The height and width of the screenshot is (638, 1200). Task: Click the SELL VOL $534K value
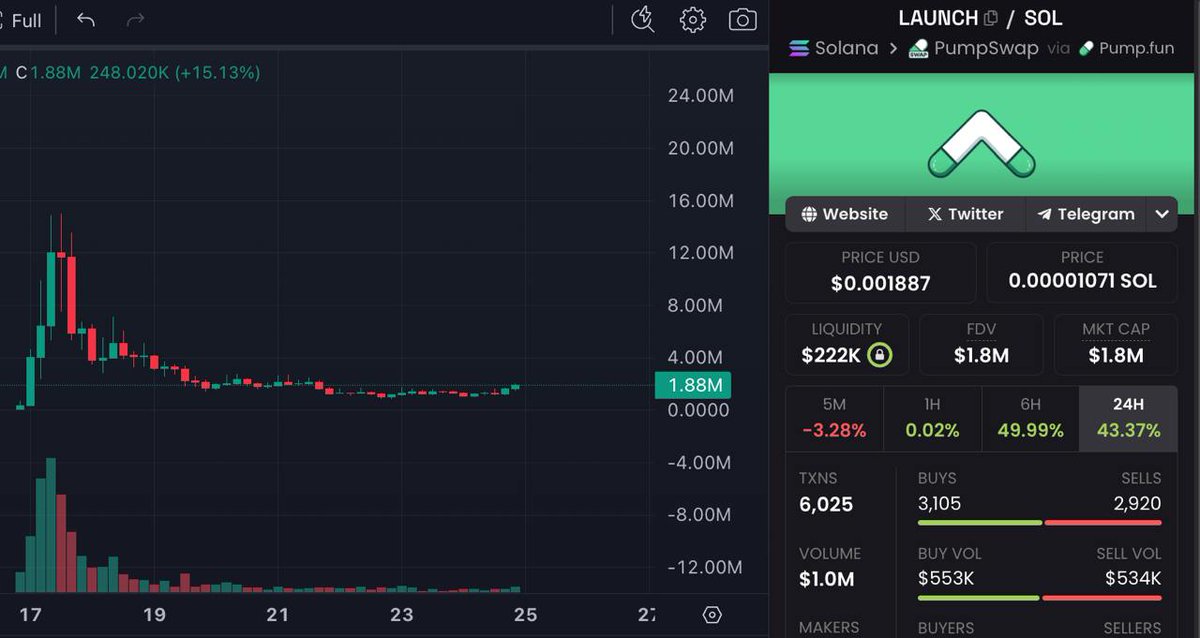(x=1133, y=578)
